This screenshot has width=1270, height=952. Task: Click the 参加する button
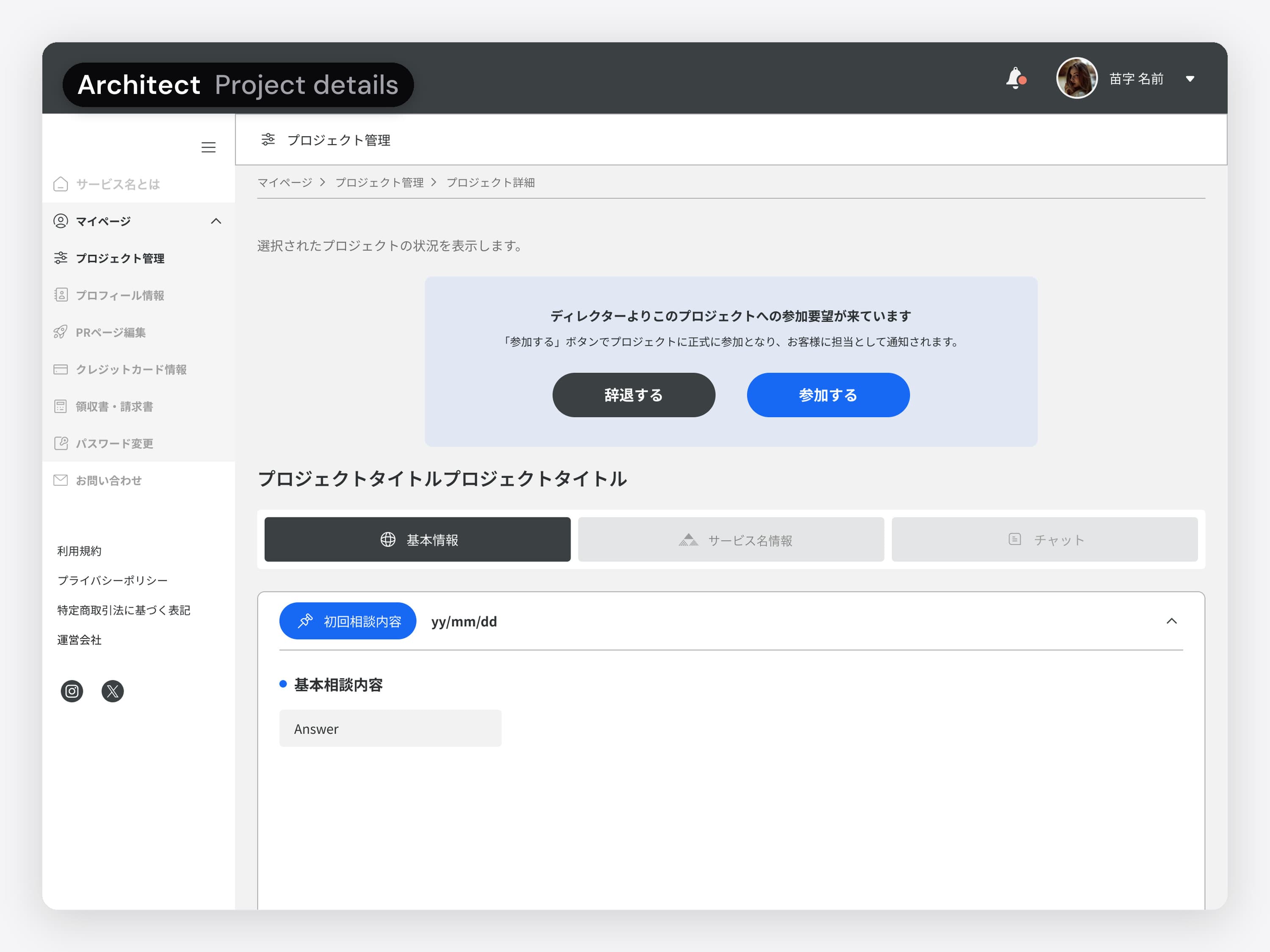click(x=828, y=395)
